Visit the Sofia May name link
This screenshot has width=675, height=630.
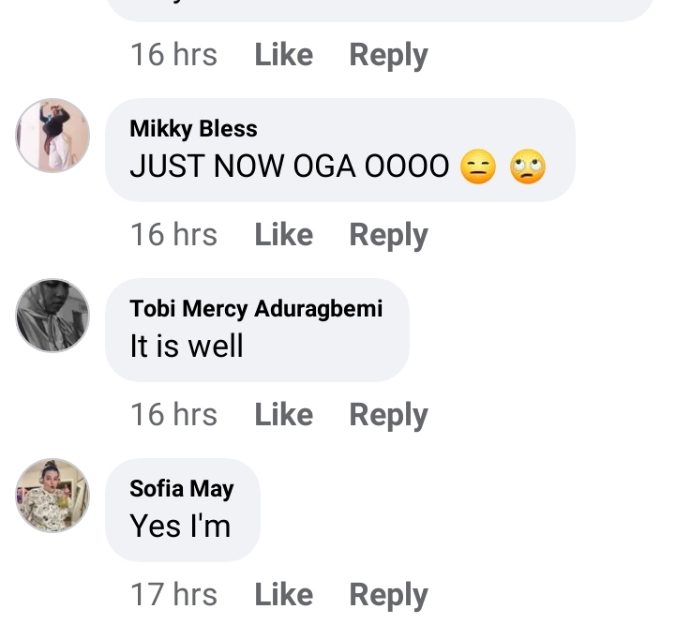(x=181, y=489)
